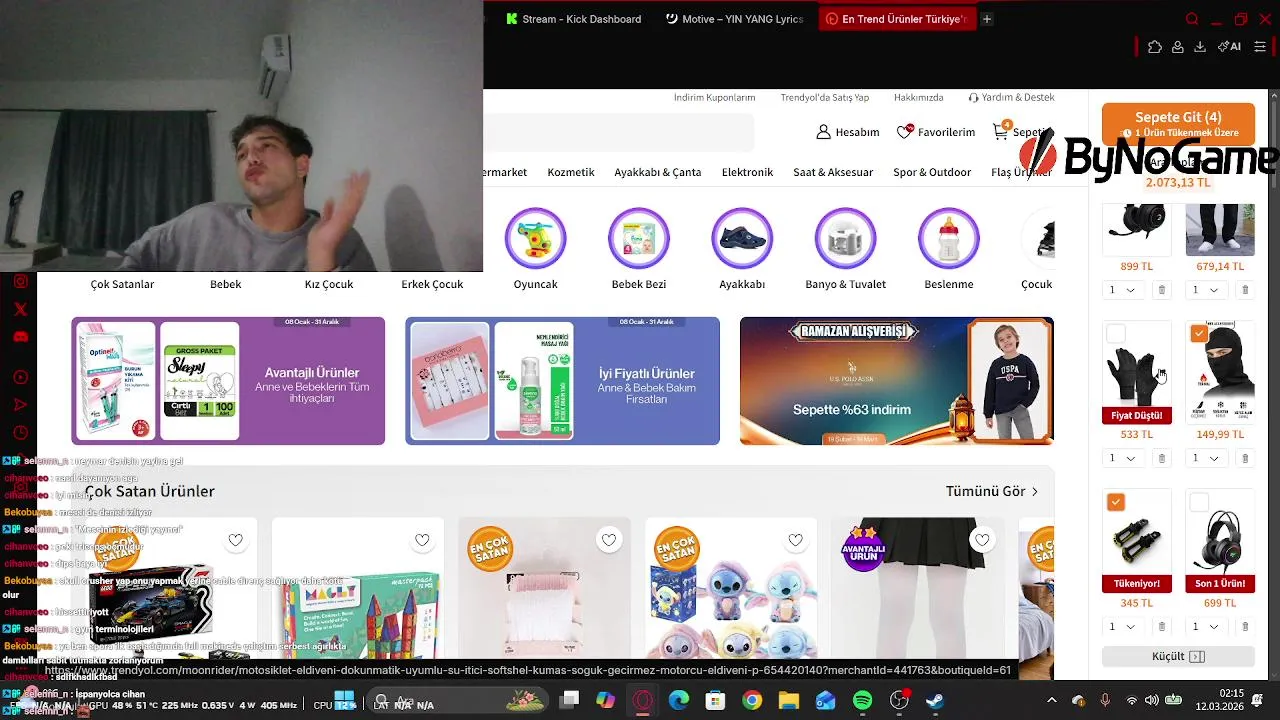Open the Oyuncak category circle
The height and width of the screenshot is (720, 1280).
coord(536,239)
